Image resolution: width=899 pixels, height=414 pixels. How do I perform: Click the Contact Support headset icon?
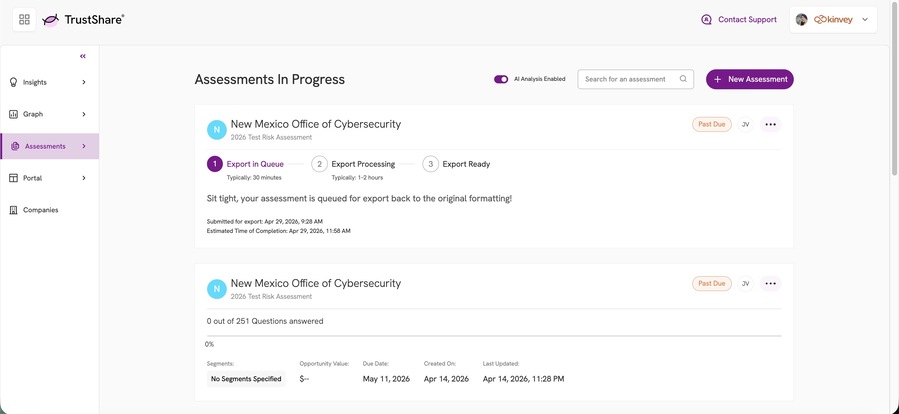point(706,19)
